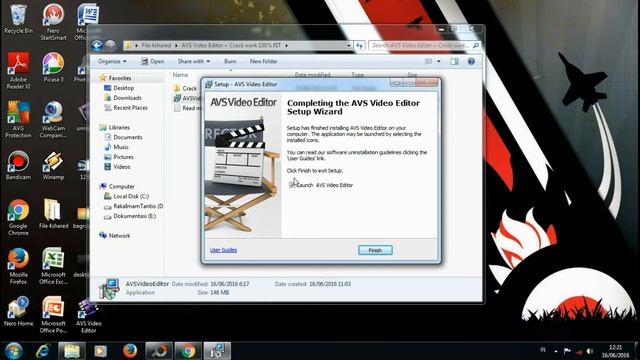Screen dimensions: 640x360
Task: Open Chrome from the taskbar
Action: pos(188,351)
